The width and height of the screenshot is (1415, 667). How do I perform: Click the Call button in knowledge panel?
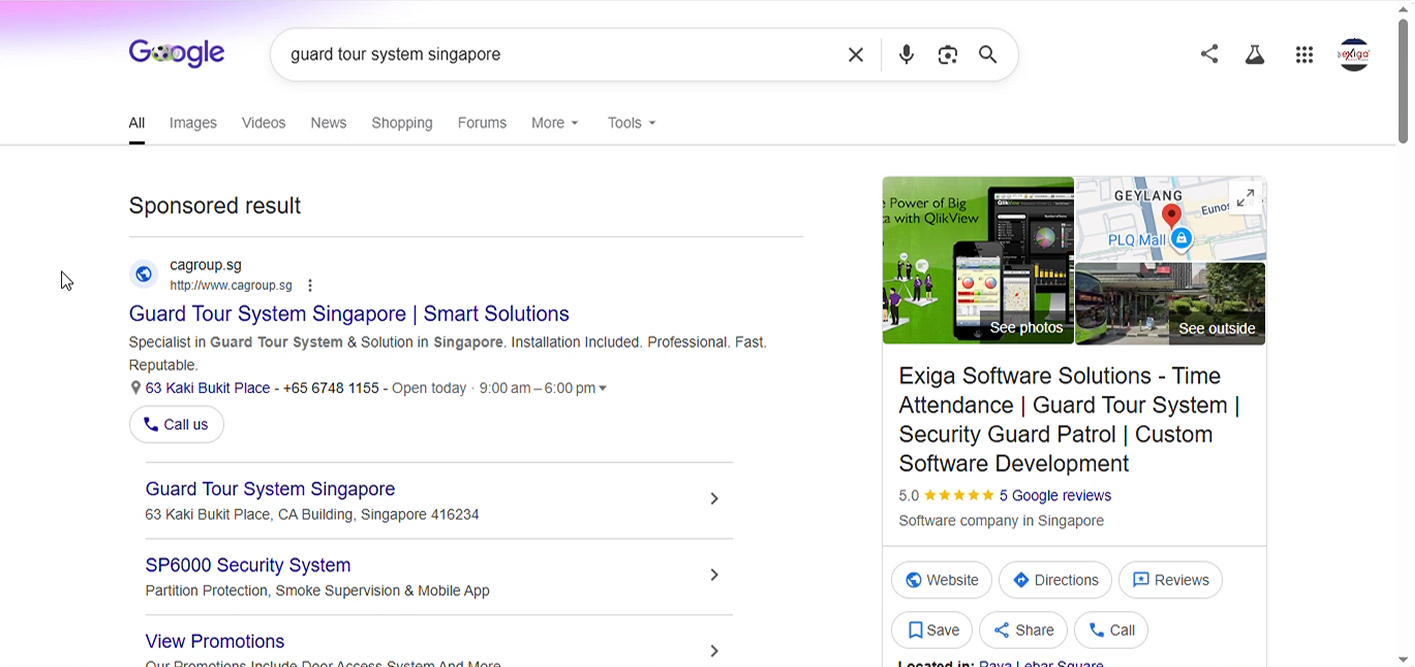pos(1111,630)
